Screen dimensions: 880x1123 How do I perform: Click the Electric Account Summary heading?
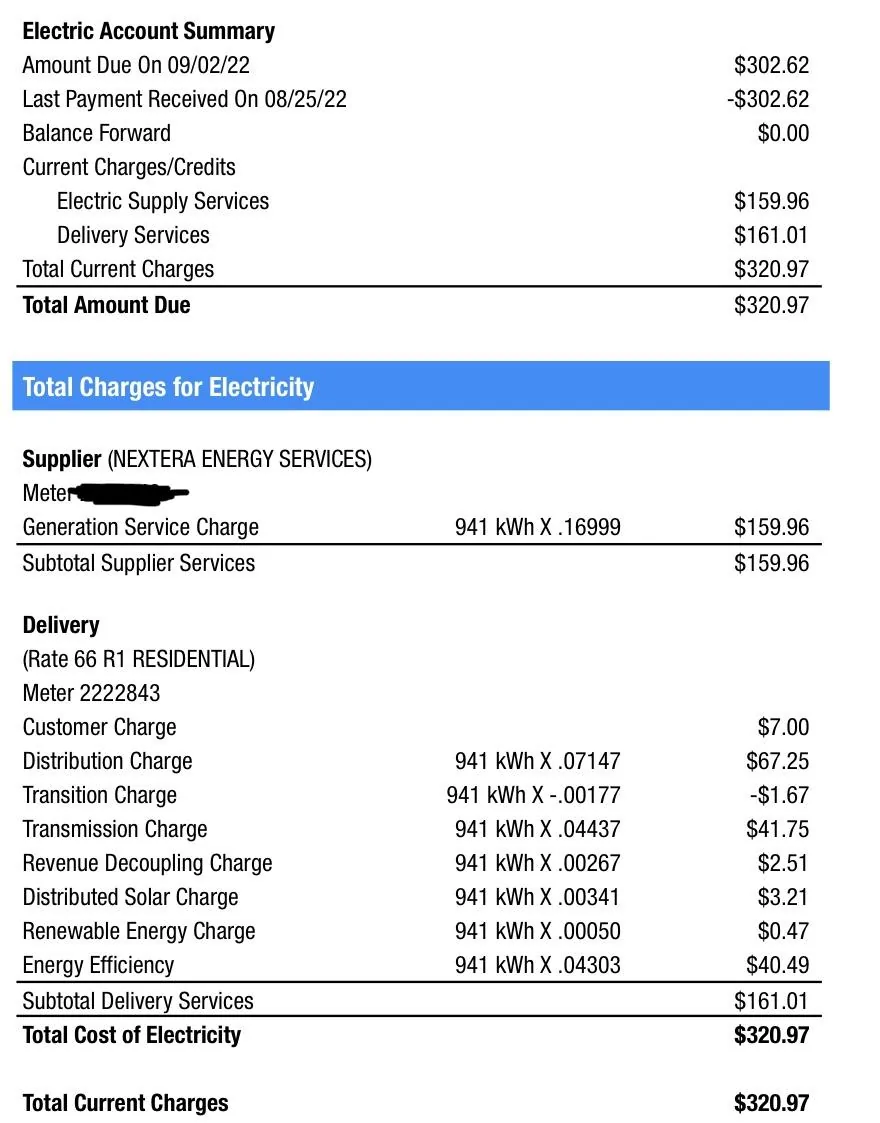148,31
